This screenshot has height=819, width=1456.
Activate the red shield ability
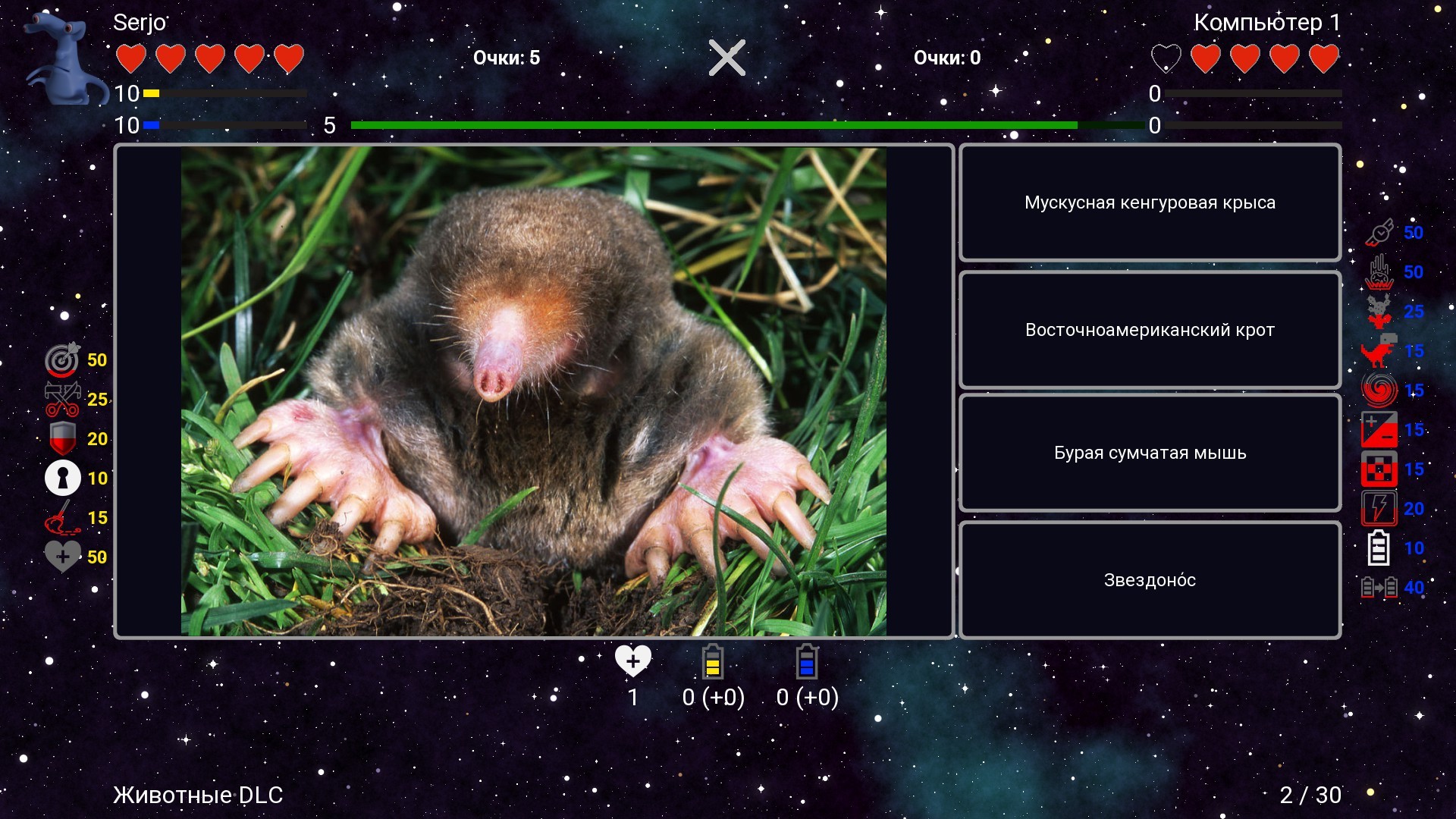click(x=62, y=439)
